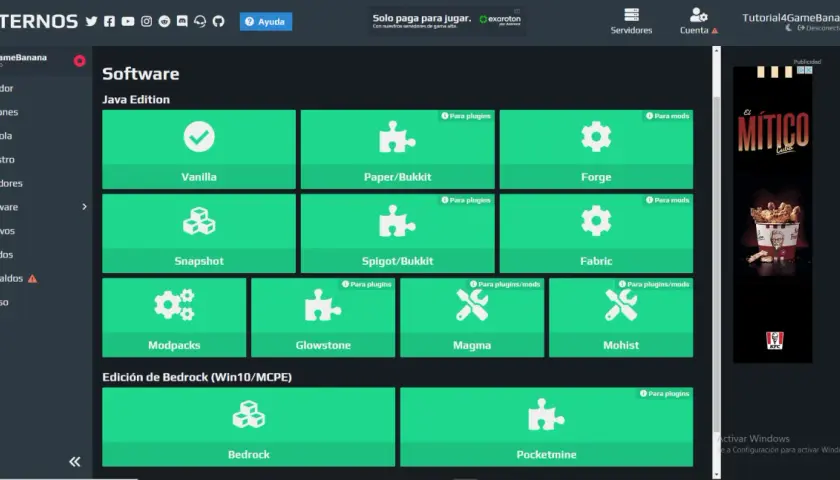Choose the Modpacks tile
The image size is (840, 480).
tap(174, 318)
